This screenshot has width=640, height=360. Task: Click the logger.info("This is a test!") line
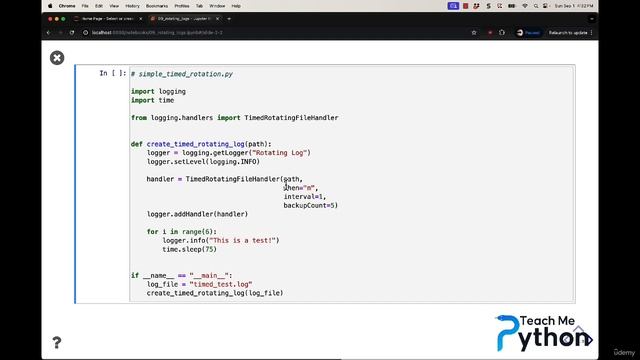pyautogui.click(x=221, y=240)
